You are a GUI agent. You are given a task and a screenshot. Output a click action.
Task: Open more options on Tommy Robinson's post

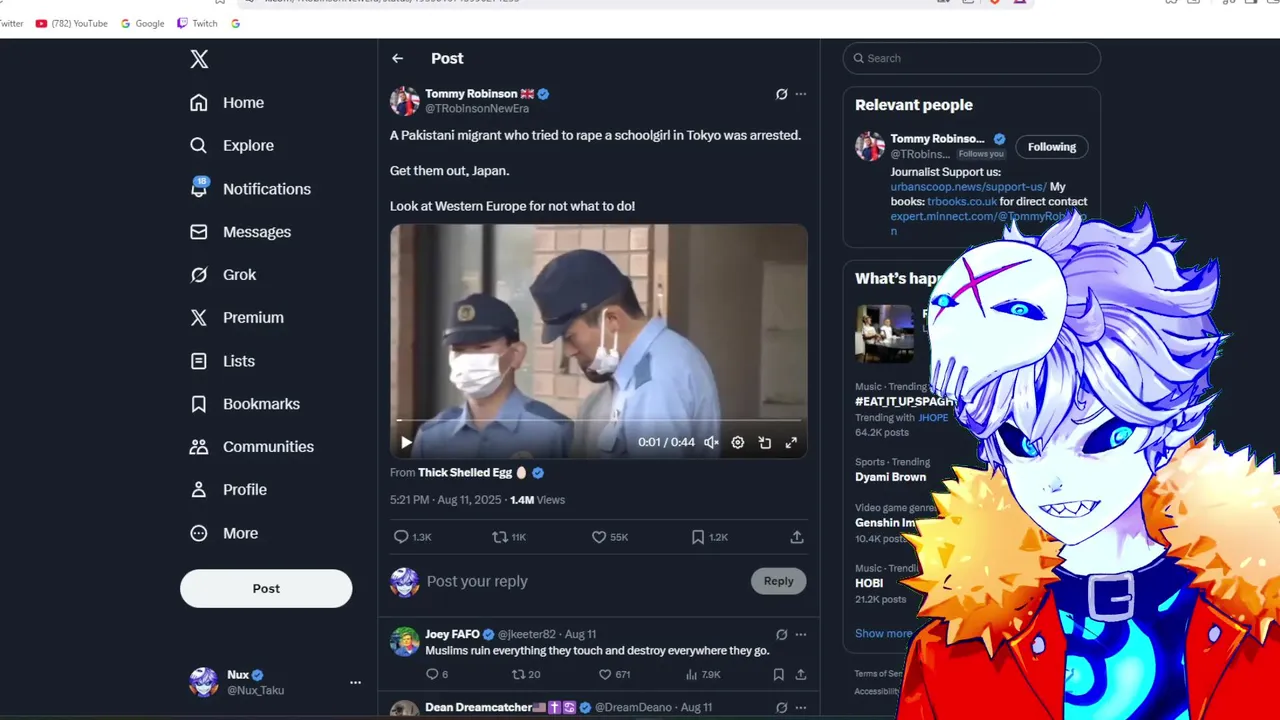point(800,94)
